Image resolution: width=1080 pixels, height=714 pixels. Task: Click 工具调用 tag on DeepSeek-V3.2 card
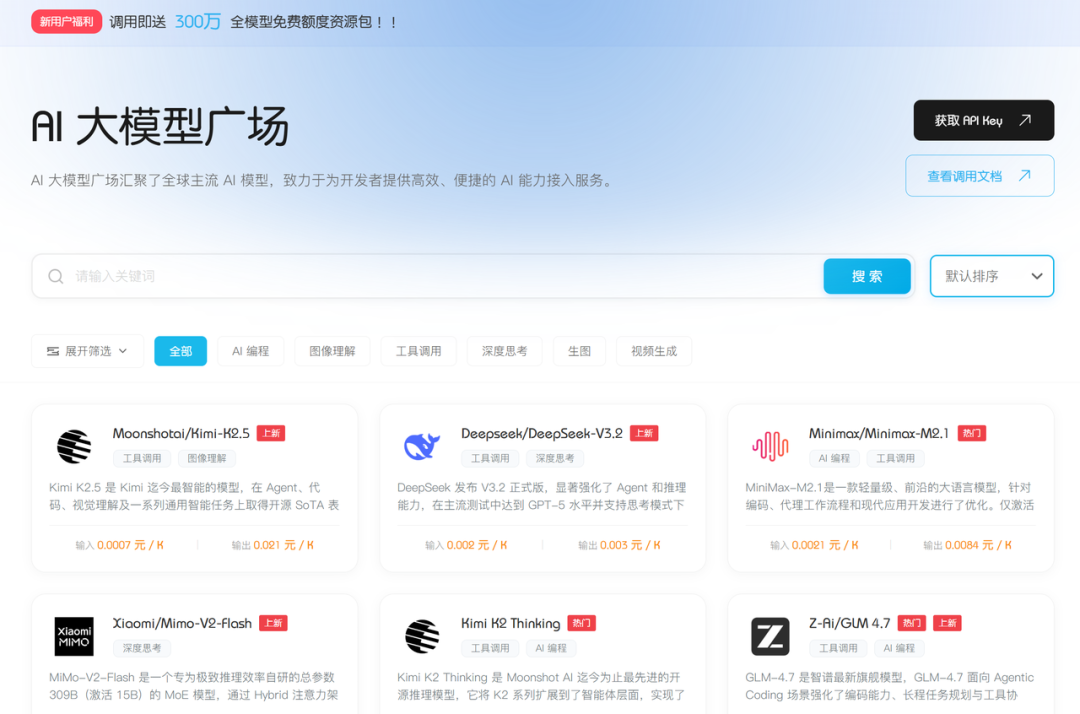point(490,458)
